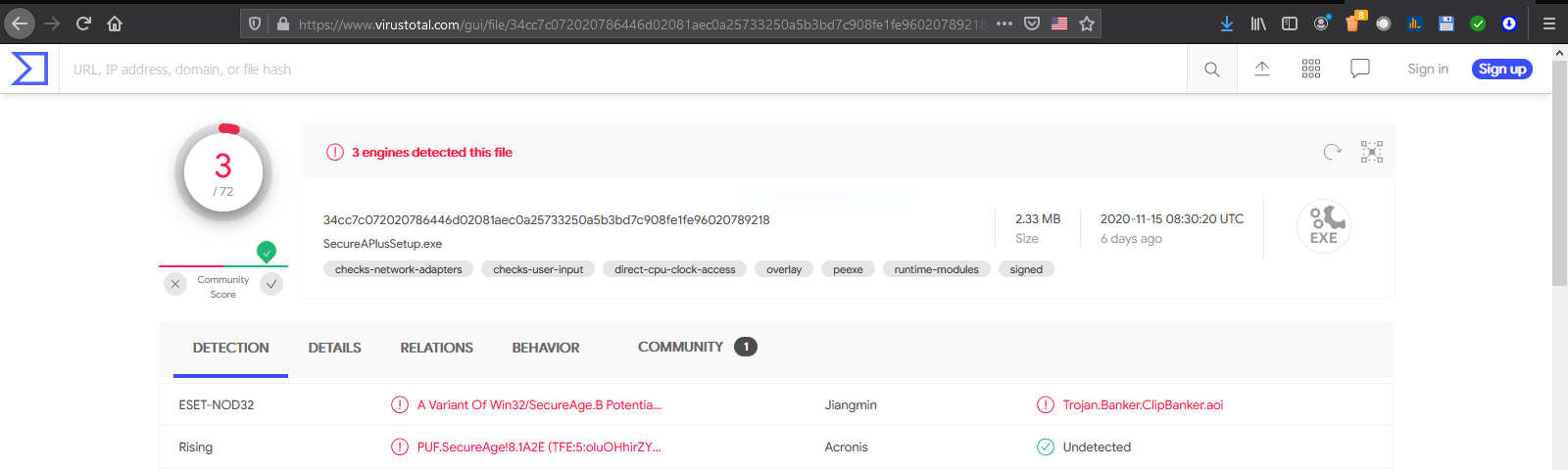Open the relations graph icon

[1372, 152]
